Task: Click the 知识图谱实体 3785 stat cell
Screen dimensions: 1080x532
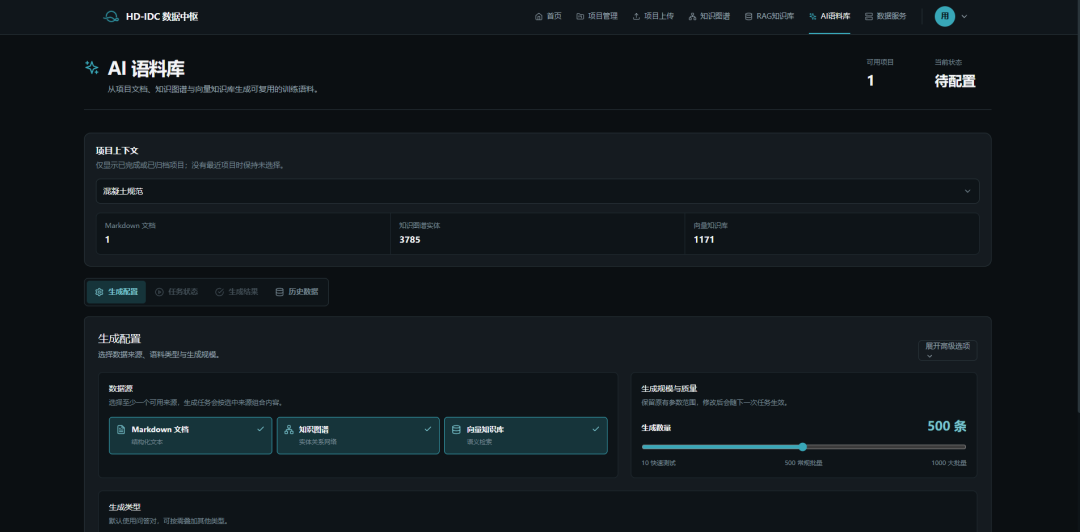Action: (x=537, y=234)
